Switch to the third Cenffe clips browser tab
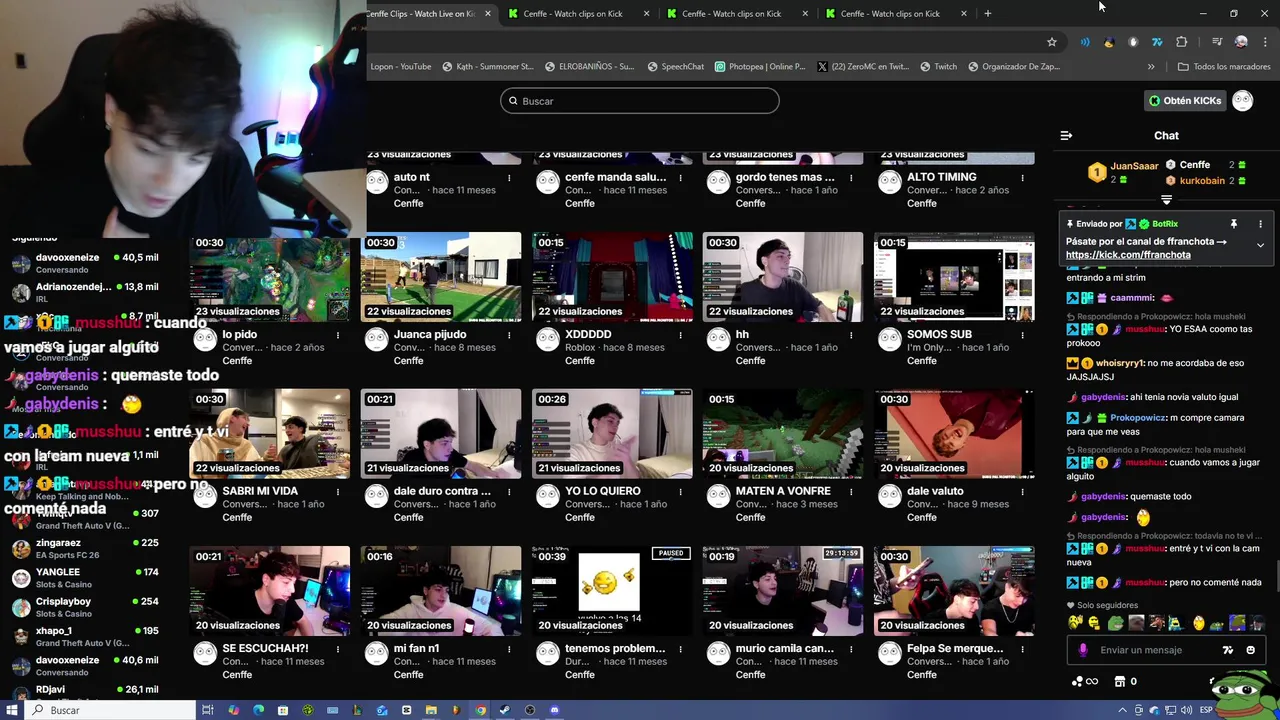1280x720 pixels. 738,14
